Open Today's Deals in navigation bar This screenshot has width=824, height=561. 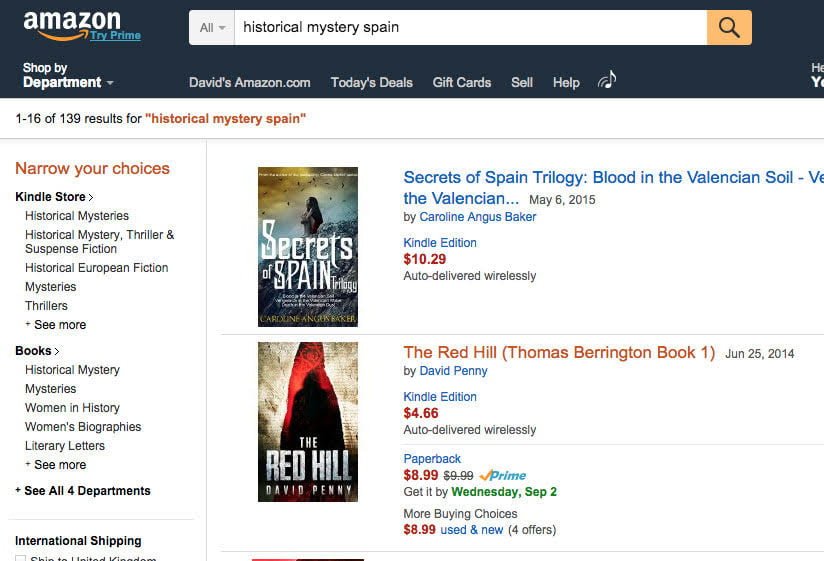click(371, 83)
